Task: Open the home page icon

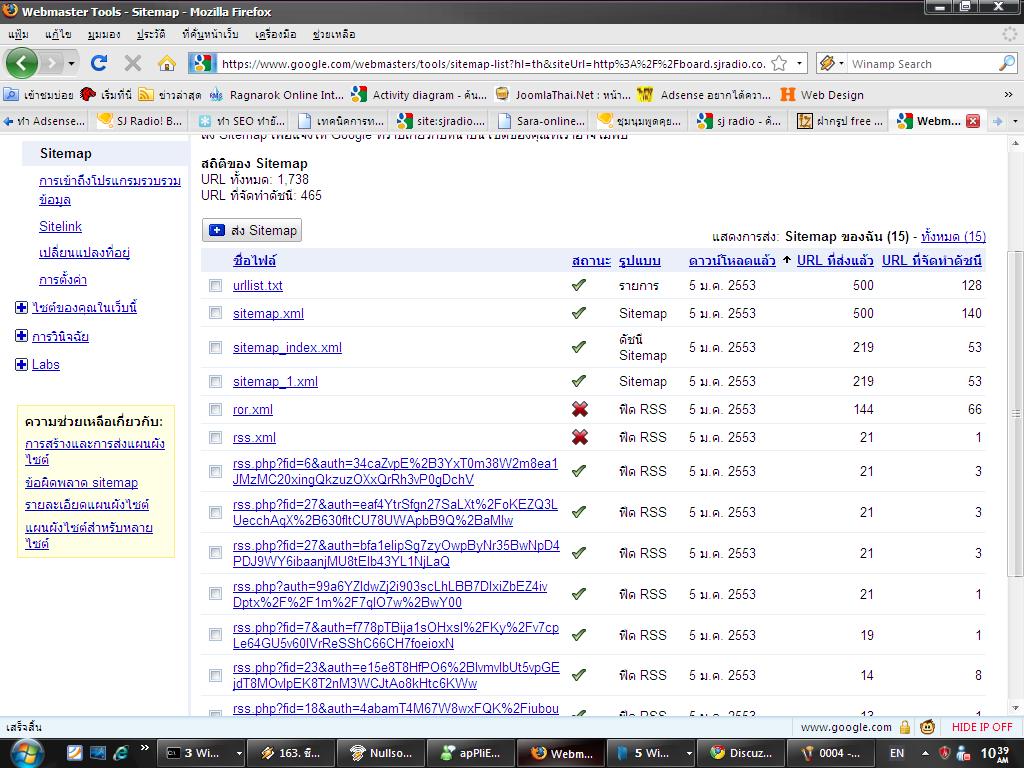Action: [167, 63]
